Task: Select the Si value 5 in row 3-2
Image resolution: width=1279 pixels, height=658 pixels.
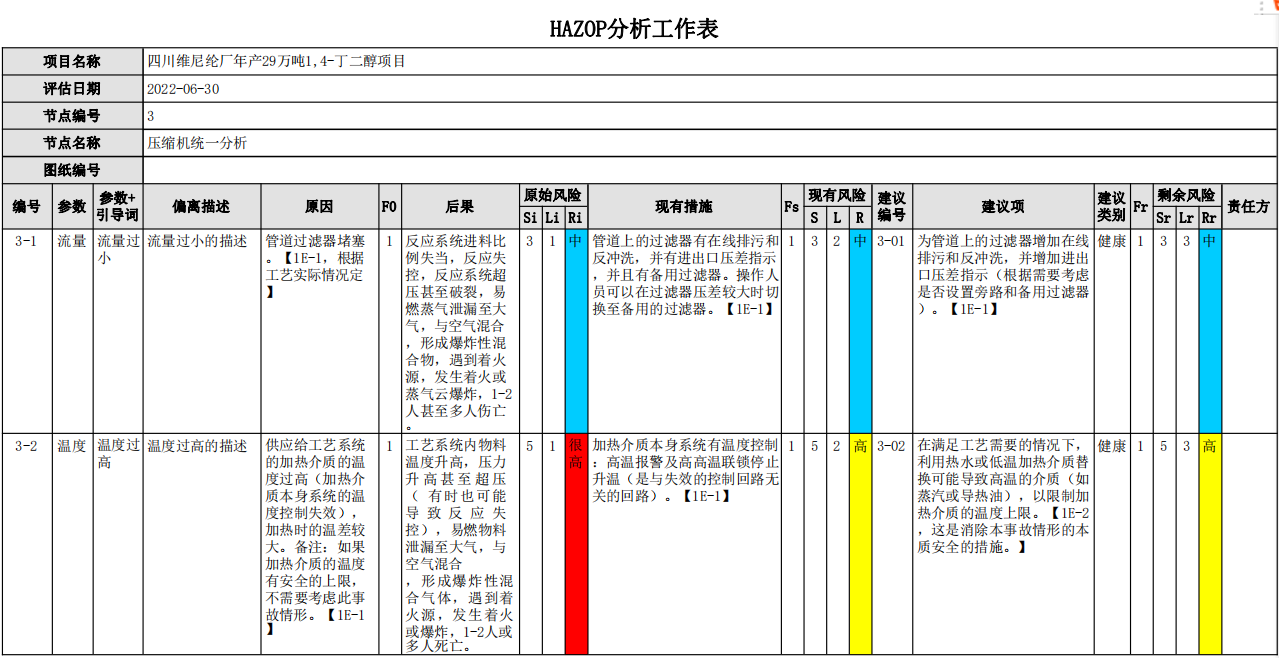Action: click(531, 544)
